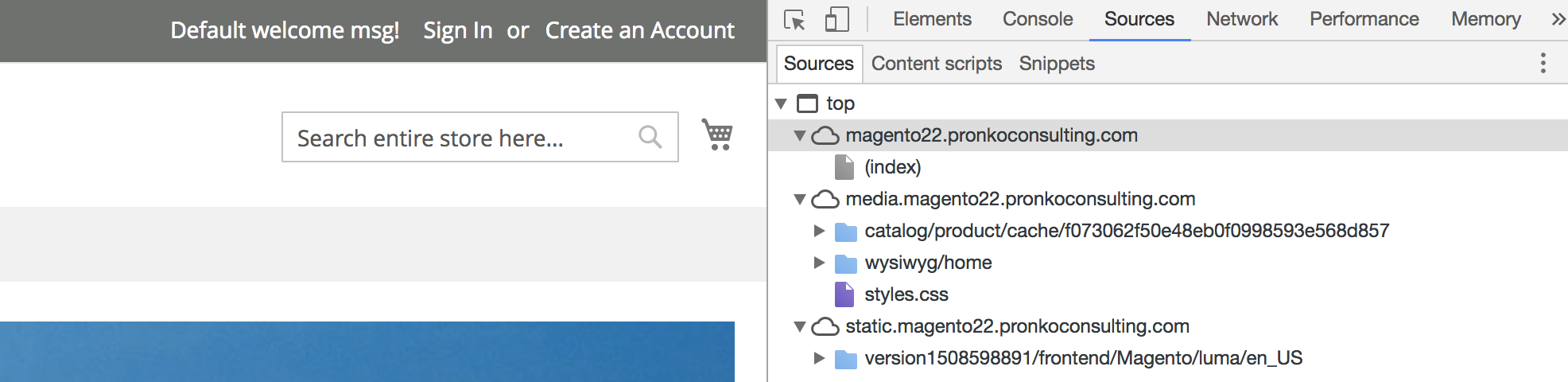Collapse the magento22.pronkoconsulting.com domain

800,135
